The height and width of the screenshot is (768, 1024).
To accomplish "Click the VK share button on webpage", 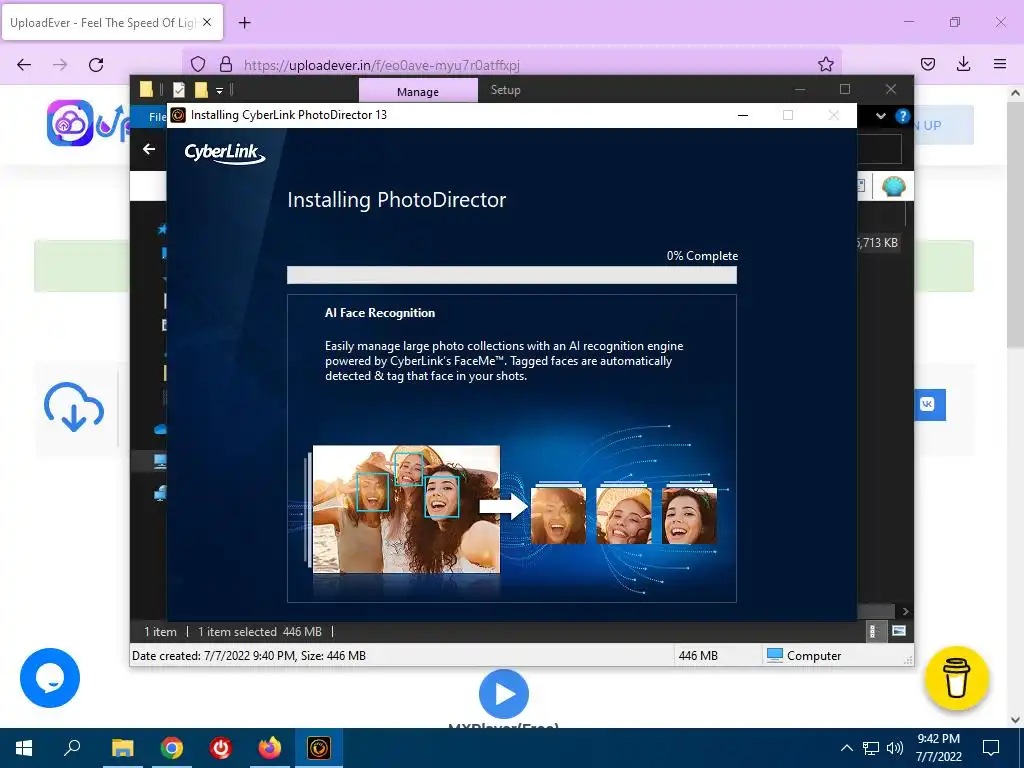I will click(929, 404).
